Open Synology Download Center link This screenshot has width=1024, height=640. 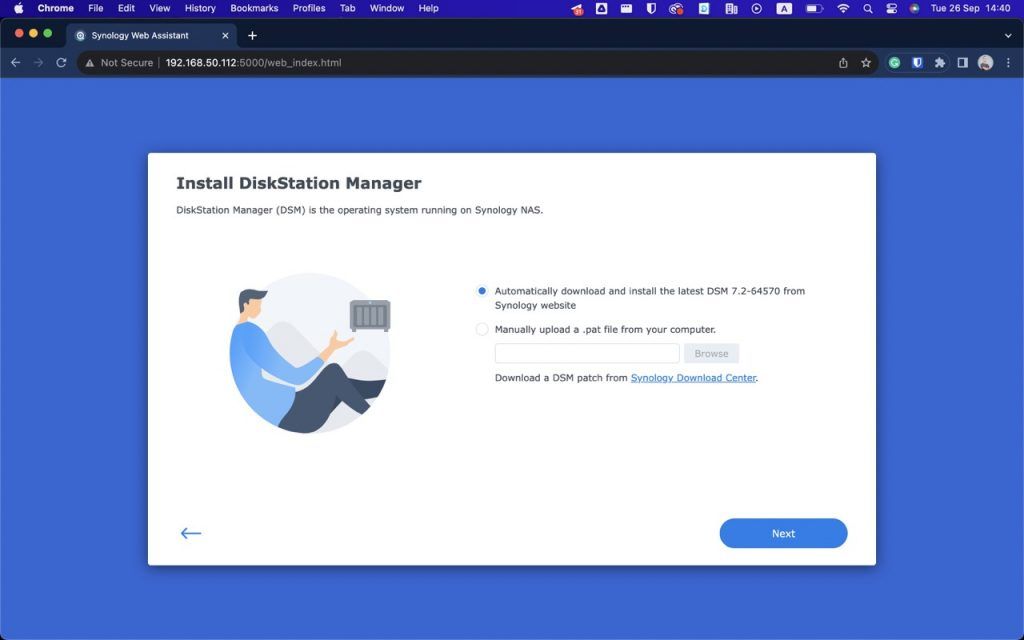tap(693, 377)
